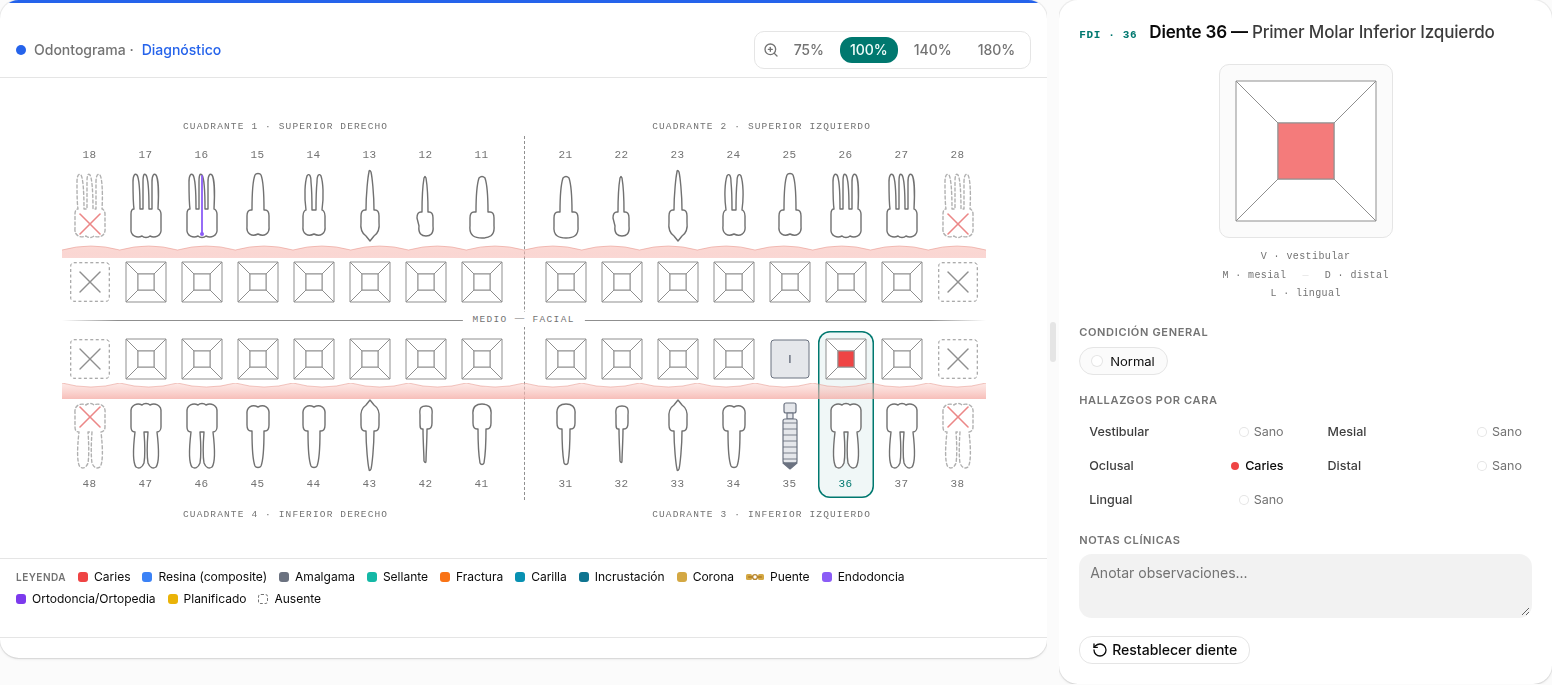The height and width of the screenshot is (685, 1552).
Task: Toggle the Lingual face Sano finding
Action: point(1261,500)
